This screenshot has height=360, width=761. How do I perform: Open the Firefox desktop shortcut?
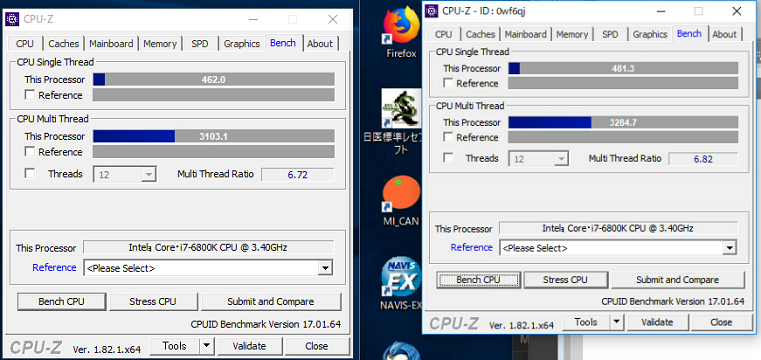point(401,32)
